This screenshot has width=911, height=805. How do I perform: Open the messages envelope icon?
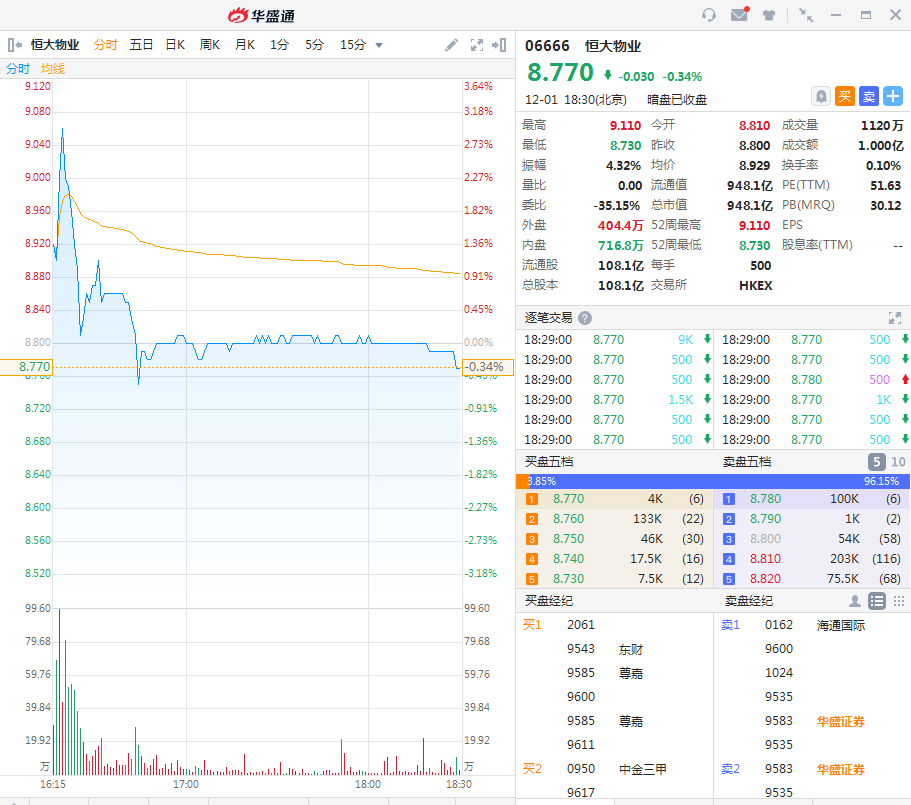(x=740, y=15)
